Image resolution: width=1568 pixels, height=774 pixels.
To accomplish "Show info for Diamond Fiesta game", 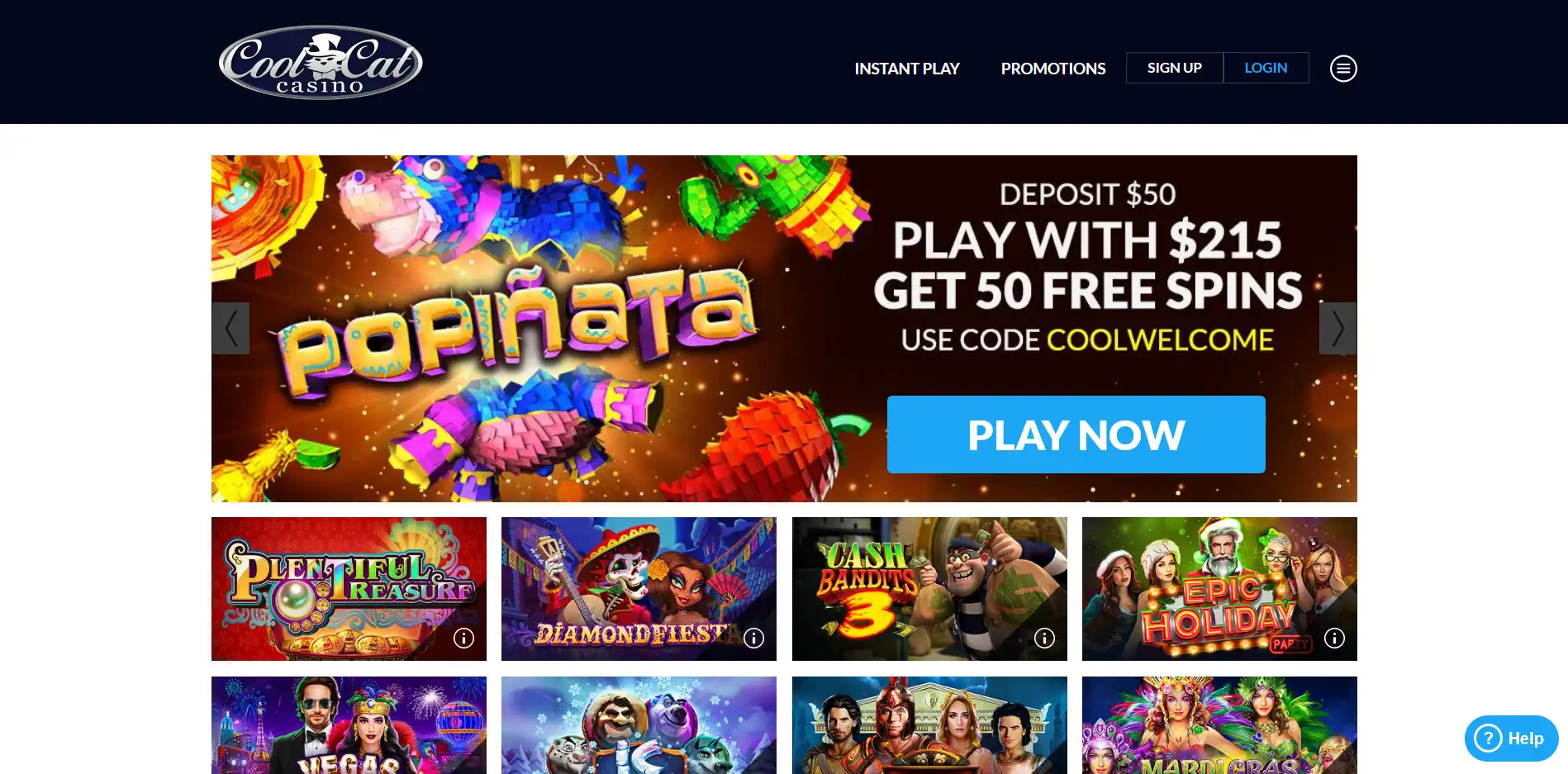I will (x=753, y=638).
